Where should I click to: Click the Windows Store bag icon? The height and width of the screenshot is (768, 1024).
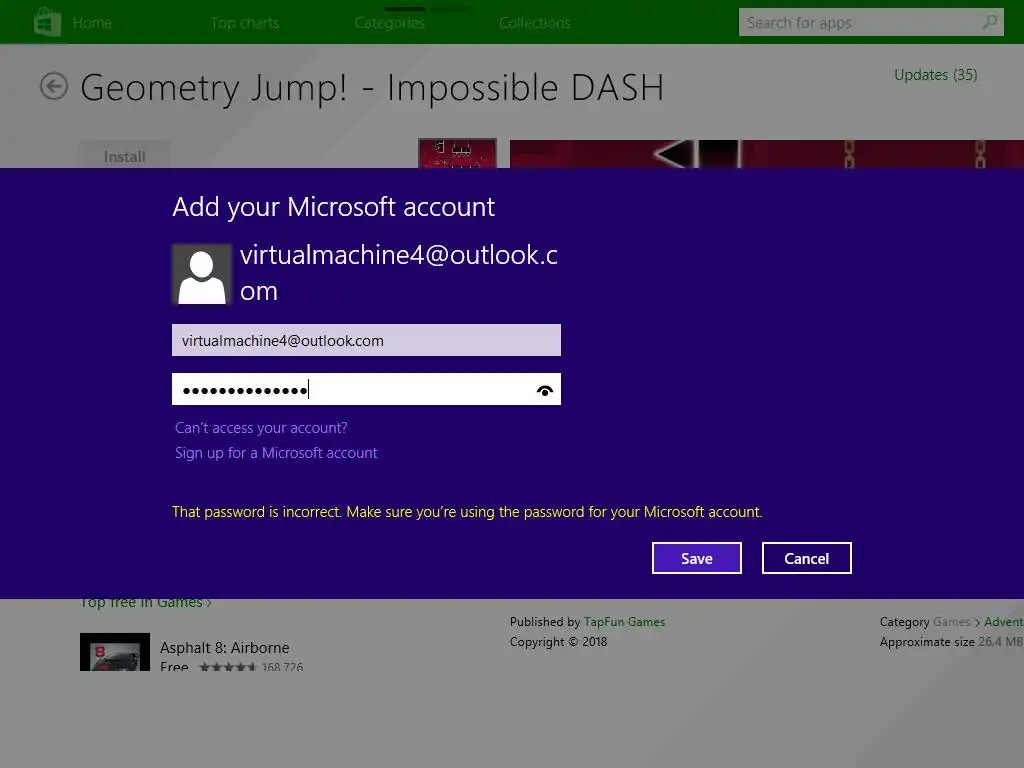coord(47,22)
